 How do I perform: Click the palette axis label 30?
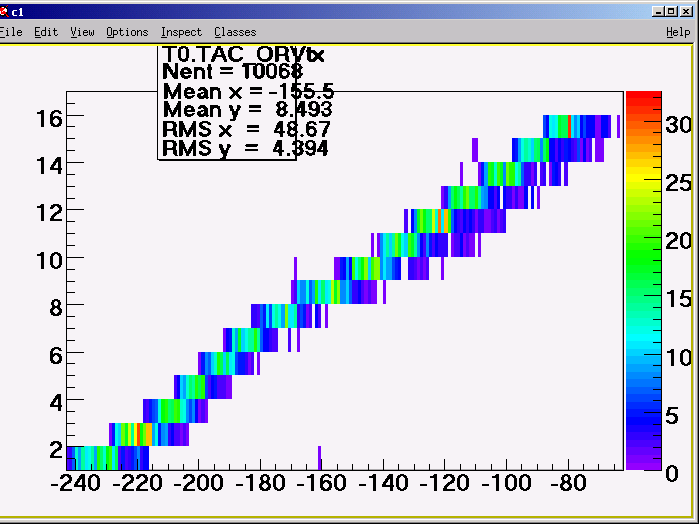coord(678,124)
